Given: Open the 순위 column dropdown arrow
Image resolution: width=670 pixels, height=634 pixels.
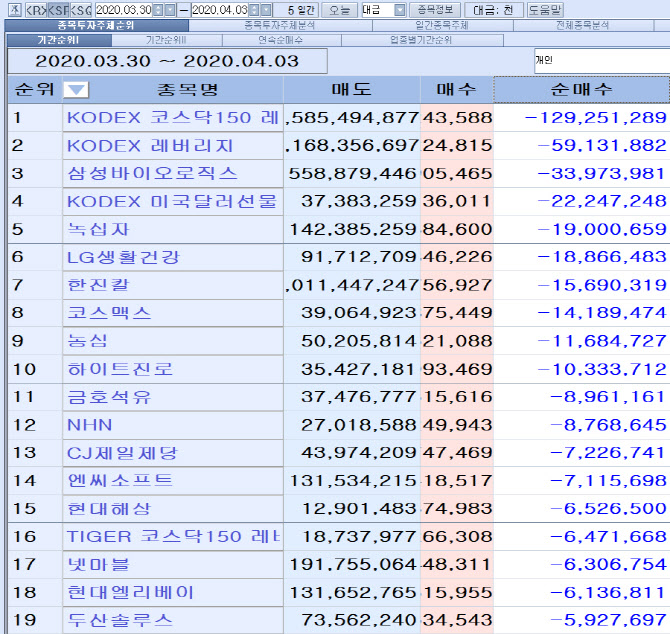Looking at the screenshot, I should pyautogui.click(x=76, y=90).
